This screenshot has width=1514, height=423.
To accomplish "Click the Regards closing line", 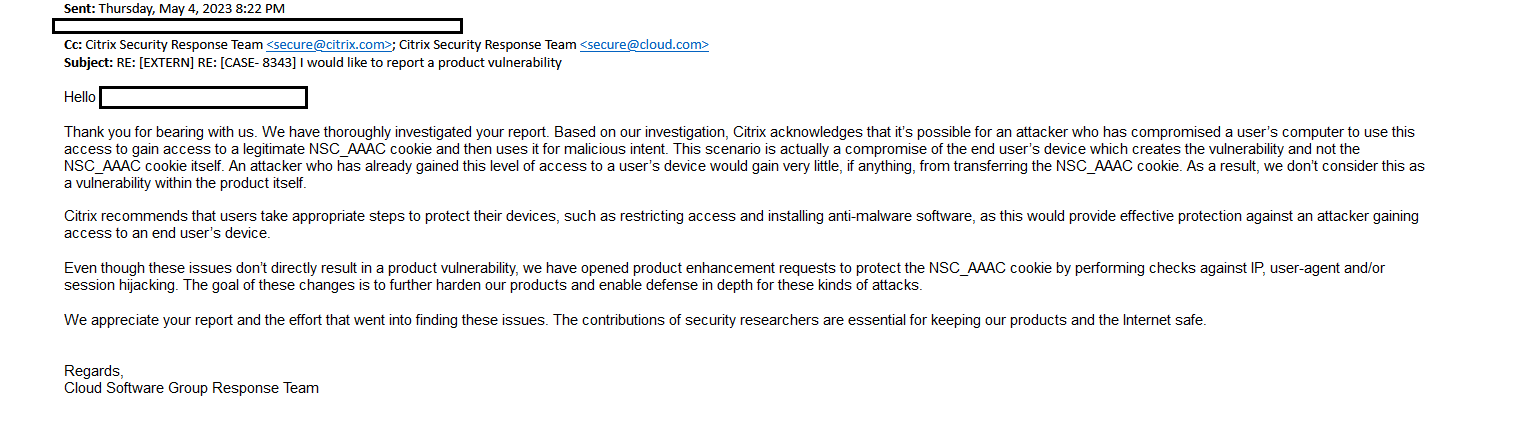I will coord(94,371).
